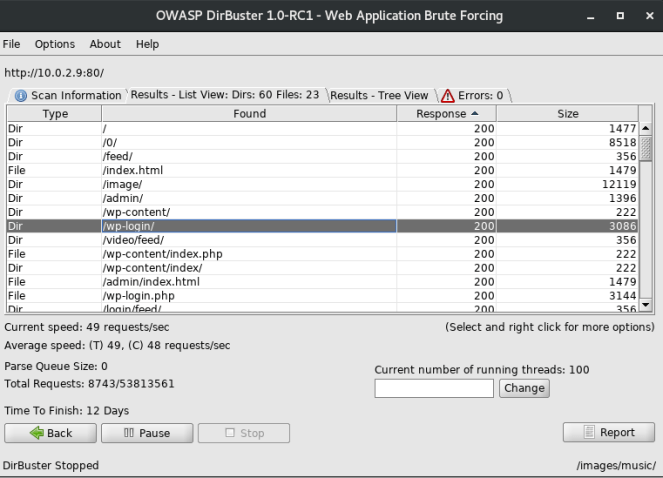Sort results by Size column header
This screenshot has height=478, width=663.
pos(567,114)
